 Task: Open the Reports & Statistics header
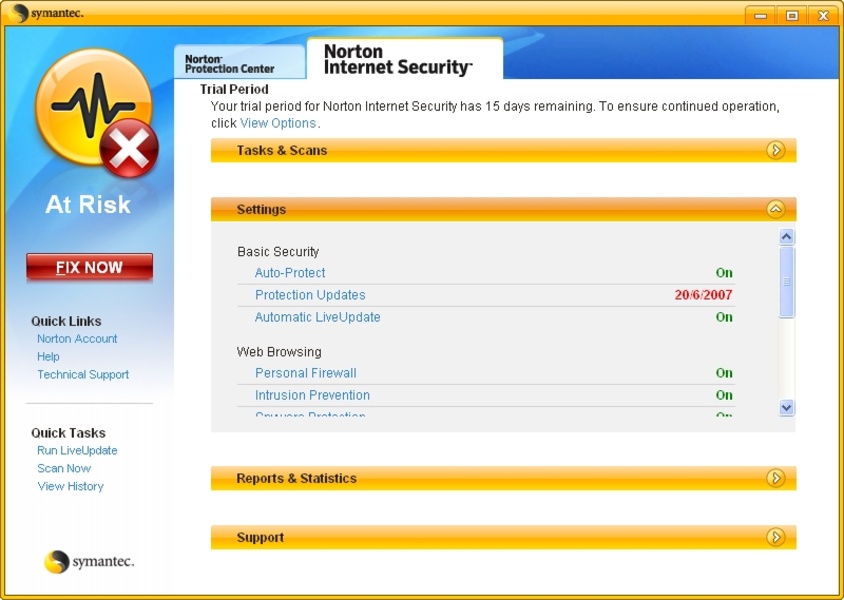point(503,478)
